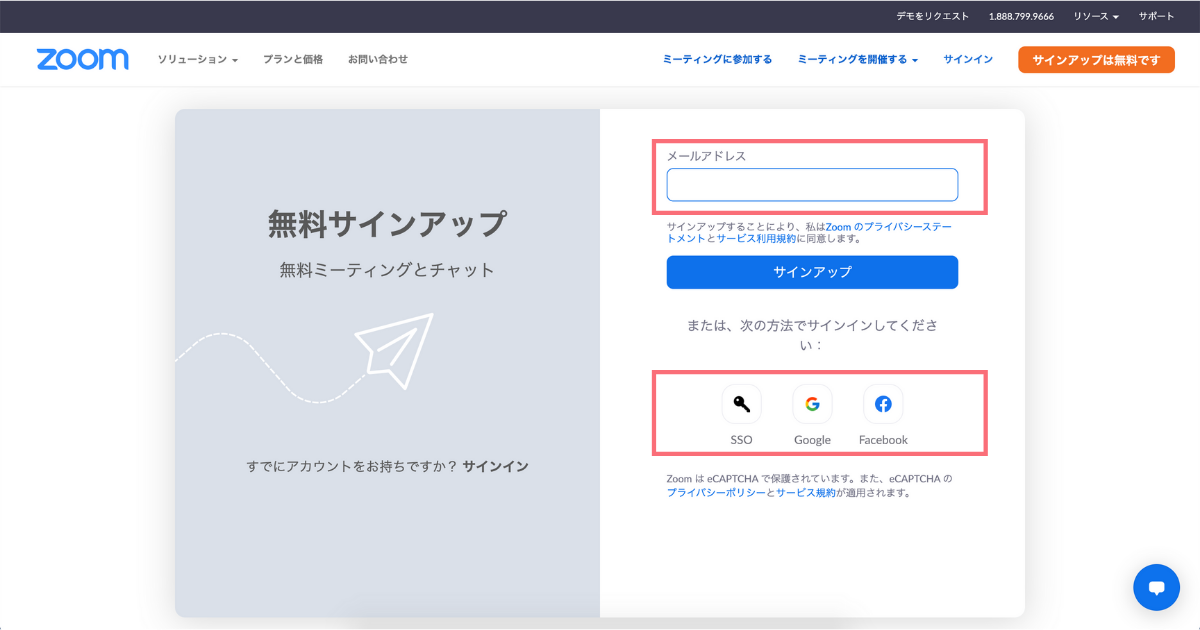Image resolution: width=1200 pixels, height=630 pixels.
Task: Open the ミーティングを開催する dropdown
Action: click(855, 59)
